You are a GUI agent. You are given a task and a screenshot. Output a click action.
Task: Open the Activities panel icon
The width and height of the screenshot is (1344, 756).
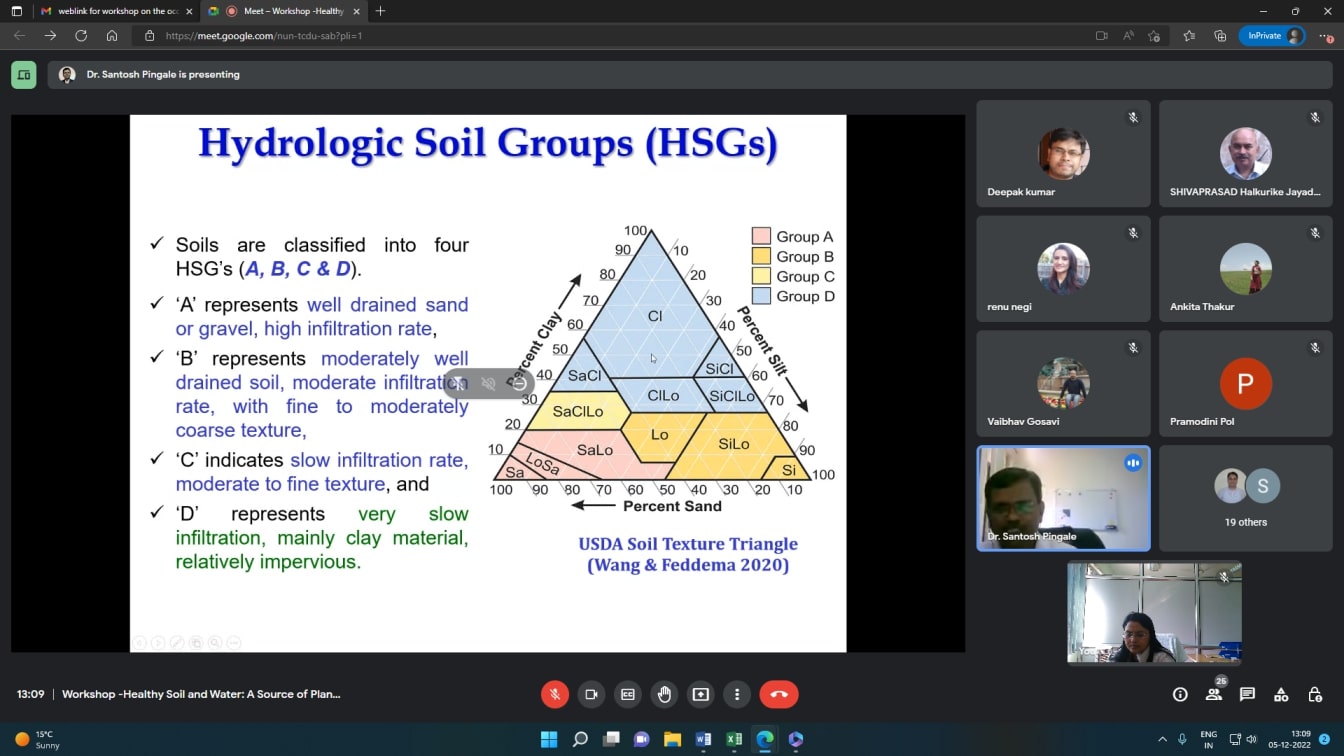coord(1281,694)
